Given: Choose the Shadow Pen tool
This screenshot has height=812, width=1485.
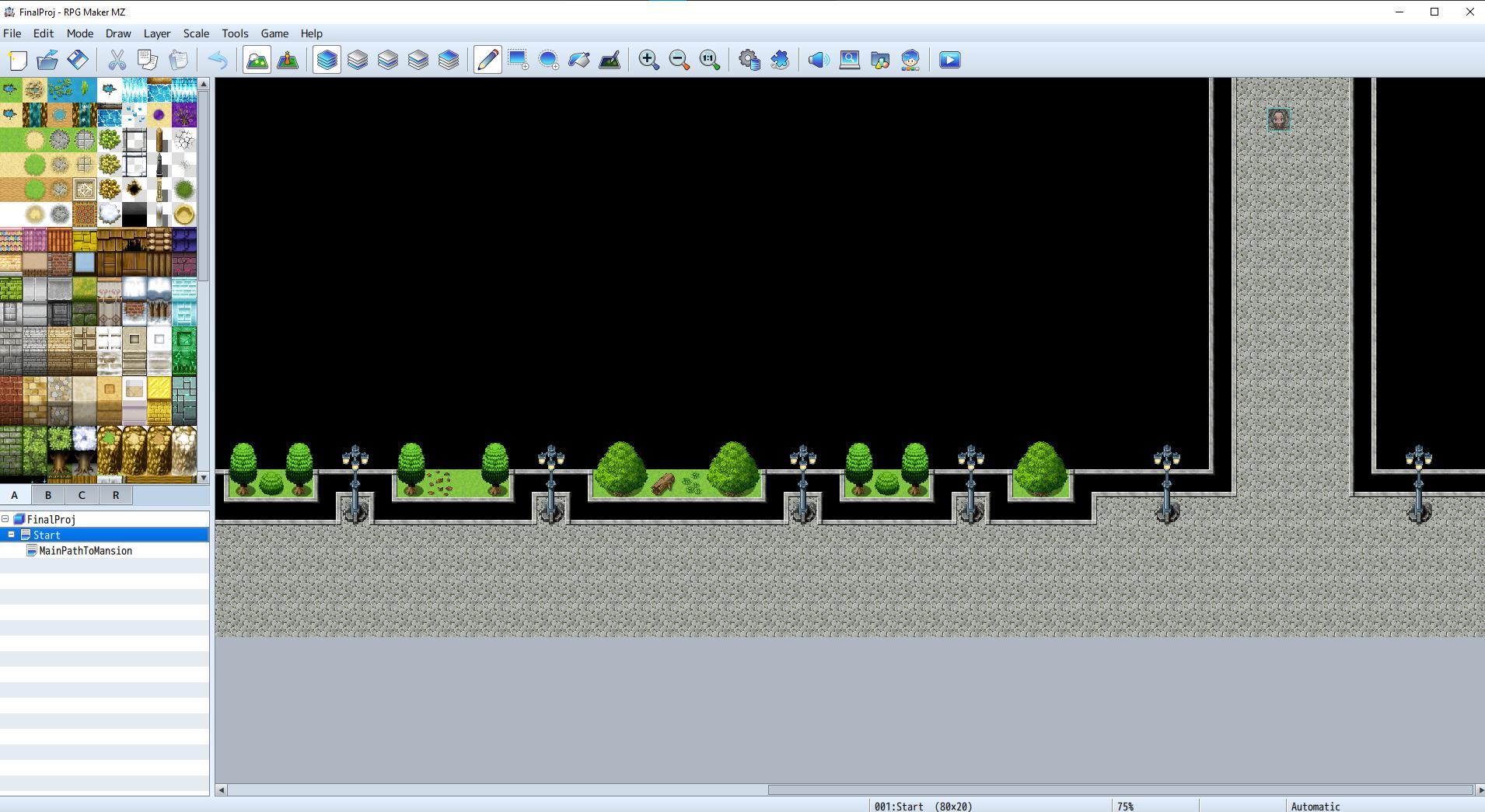Looking at the screenshot, I should click(x=610, y=60).
